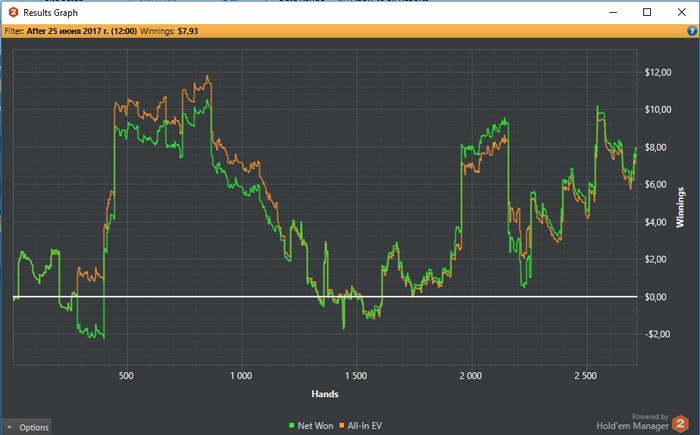Click the Results Graph window title text

(x=50, y=13)
